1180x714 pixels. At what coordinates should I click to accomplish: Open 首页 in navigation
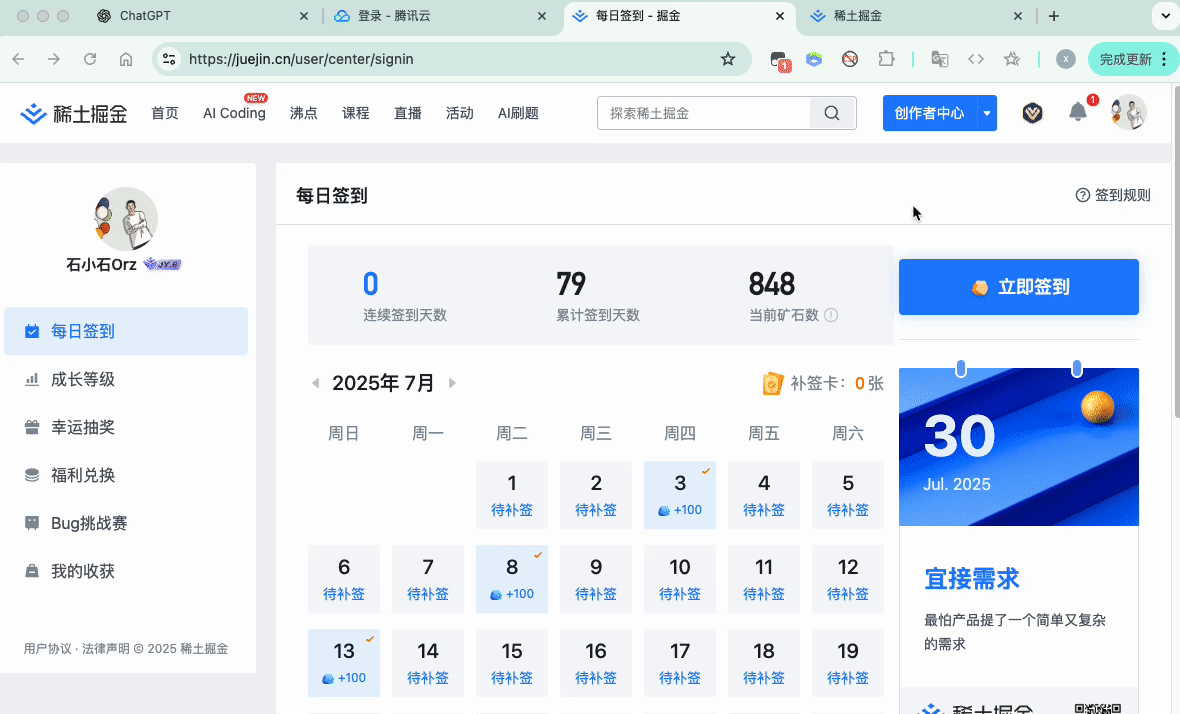pos(164,113)
